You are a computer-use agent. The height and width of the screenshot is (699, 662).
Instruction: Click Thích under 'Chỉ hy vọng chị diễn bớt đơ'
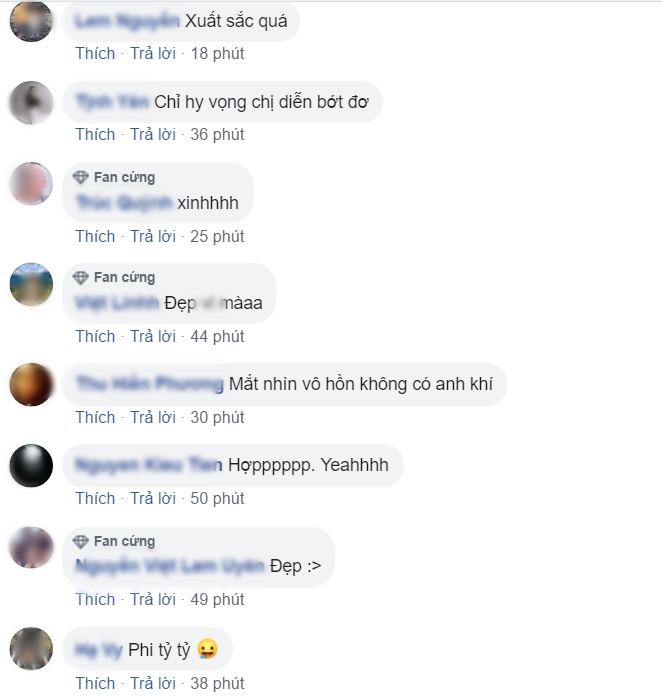click(x=95, y=134)
